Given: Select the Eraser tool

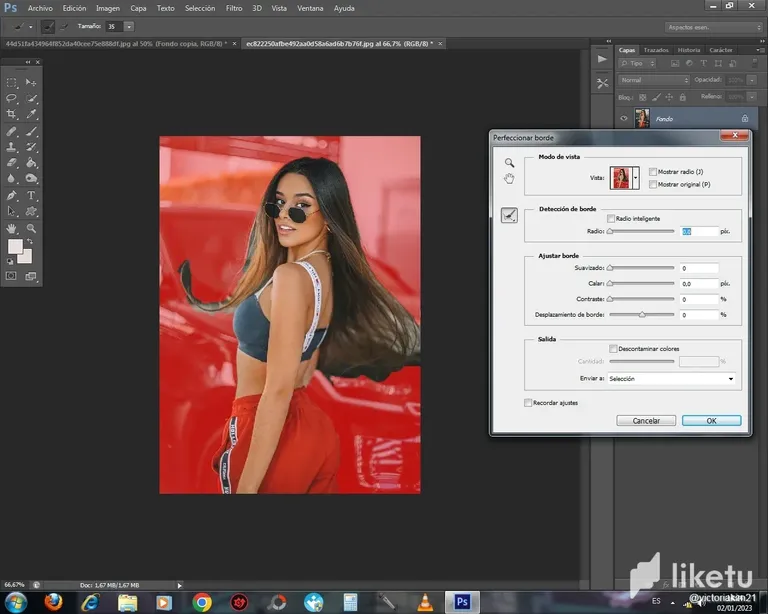Looking at the screenshot, I should 11,163.
